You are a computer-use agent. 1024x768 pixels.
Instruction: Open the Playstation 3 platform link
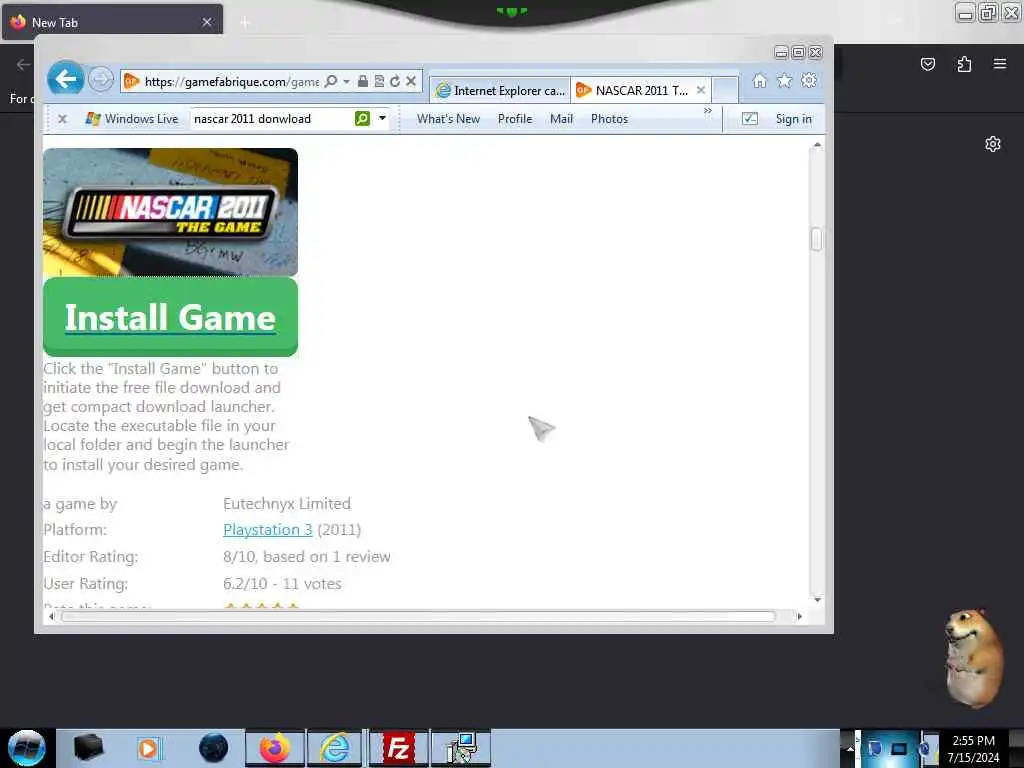coord(268,530)
